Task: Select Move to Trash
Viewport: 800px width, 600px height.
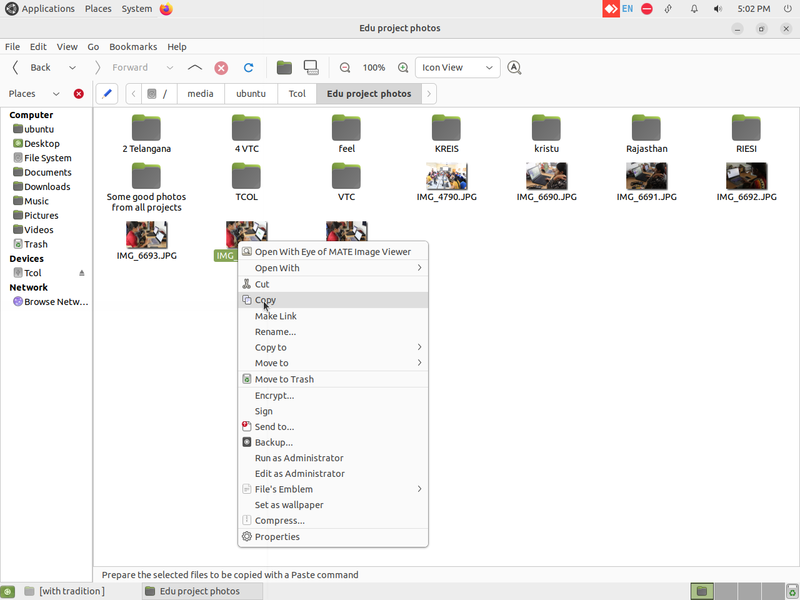Action: pyautogui.click(x=333, y=379)
